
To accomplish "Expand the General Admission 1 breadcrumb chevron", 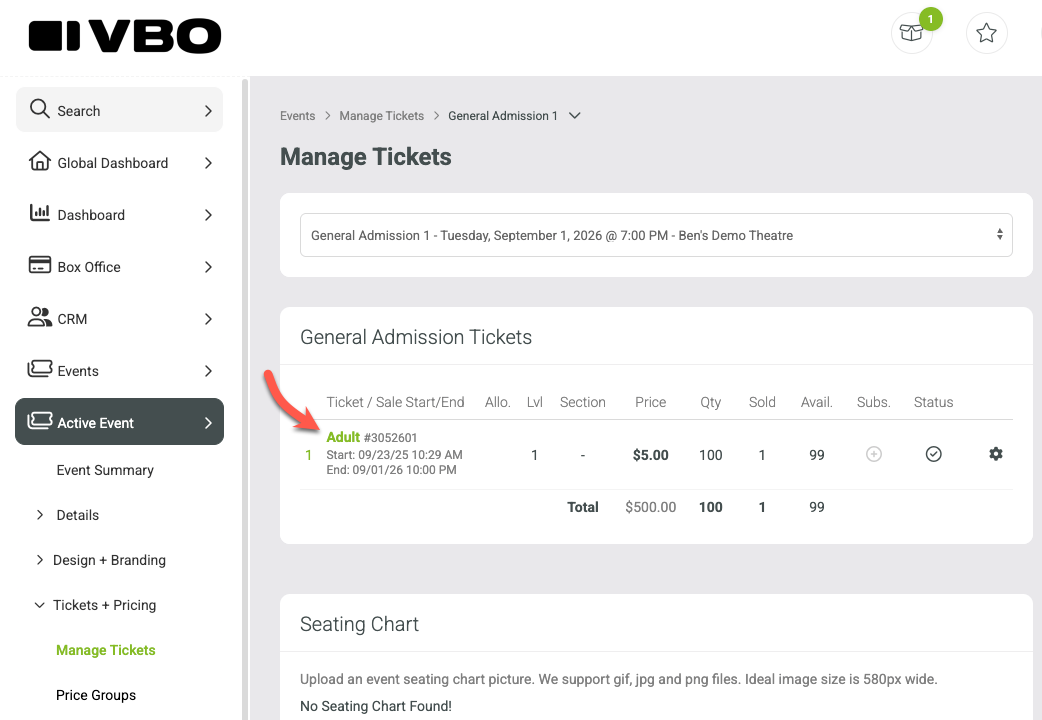I will [575, 116].
